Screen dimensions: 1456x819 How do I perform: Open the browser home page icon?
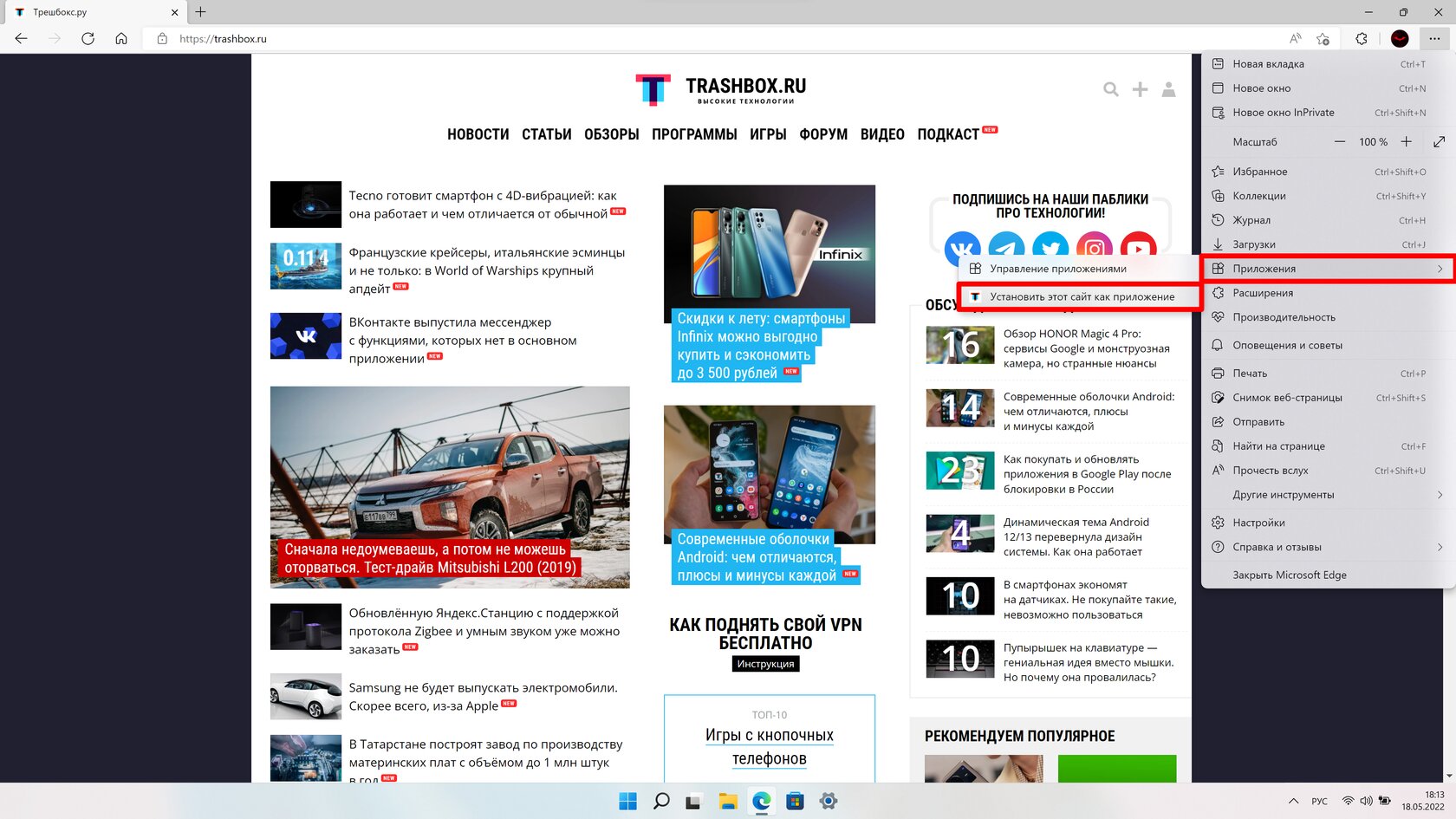[121, 38]
